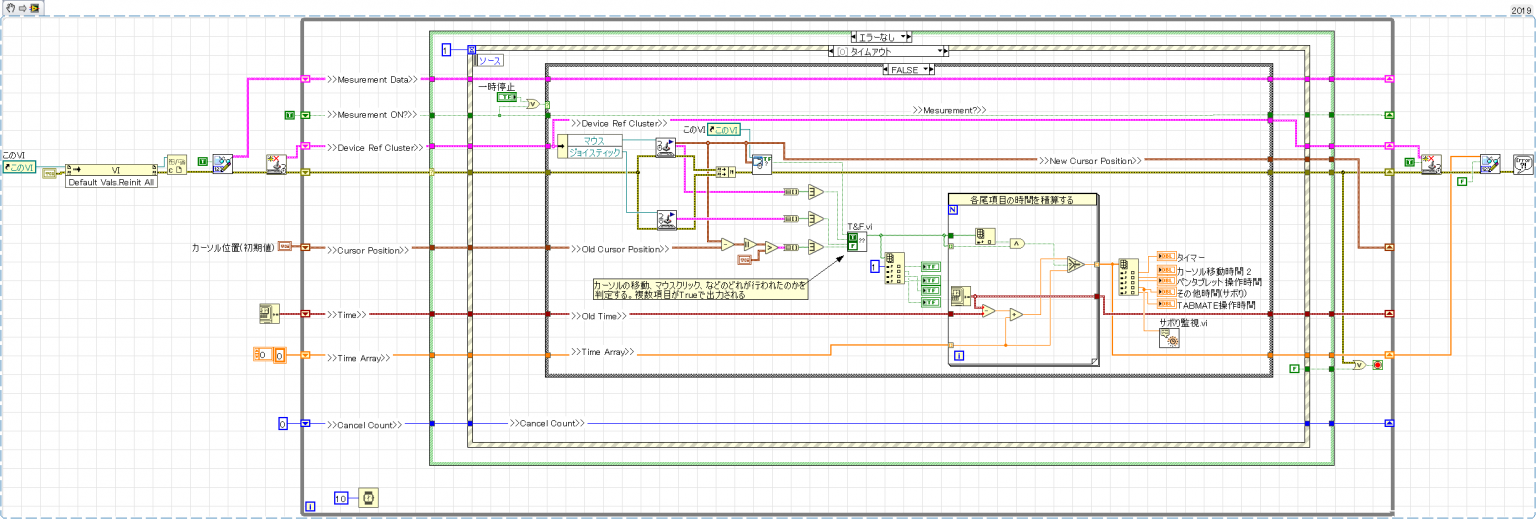Select the >>New Cursor Position>> wire label
The height and width of the screenshot is (519, 1536).
[x=1090, y=160]
